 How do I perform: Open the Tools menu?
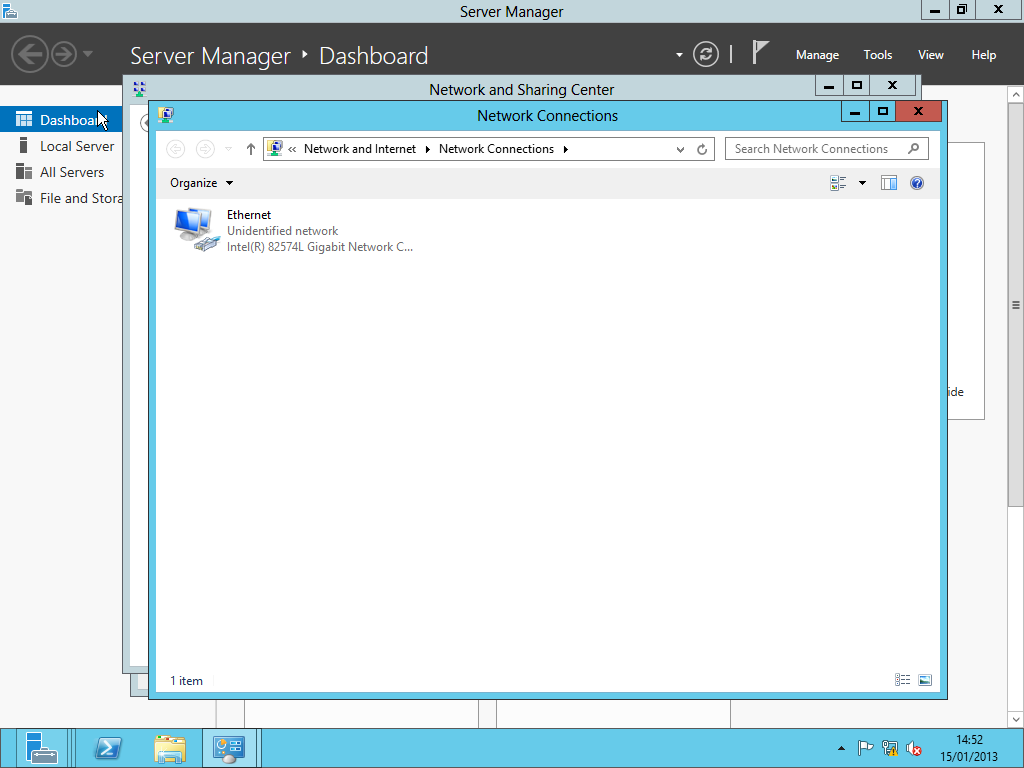point(878,55)
